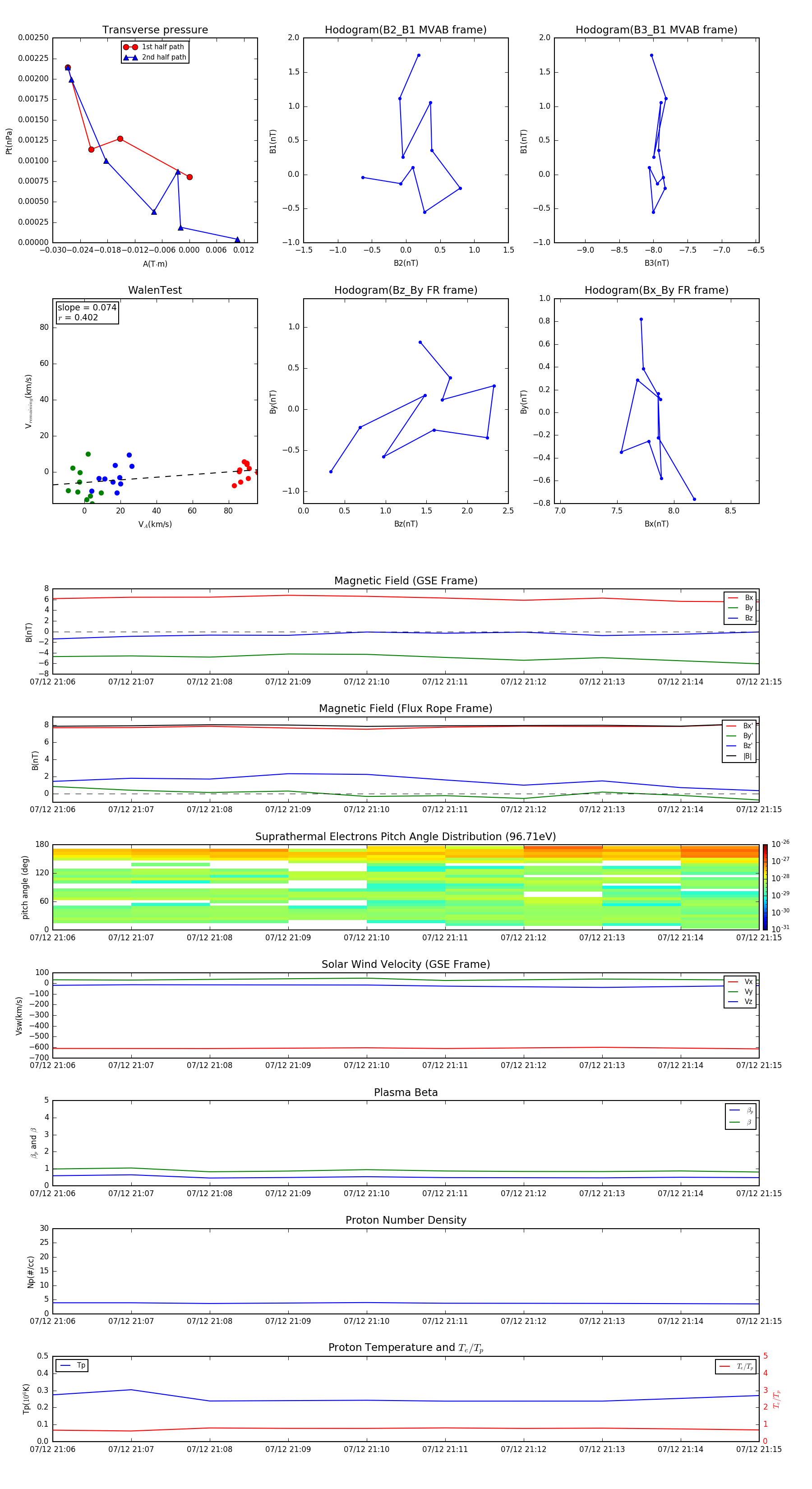Viewport: 812px width, 1489px height.
Task: Click the "Vsw(km/s)" y-axis label
Action: pos(18,1015)
